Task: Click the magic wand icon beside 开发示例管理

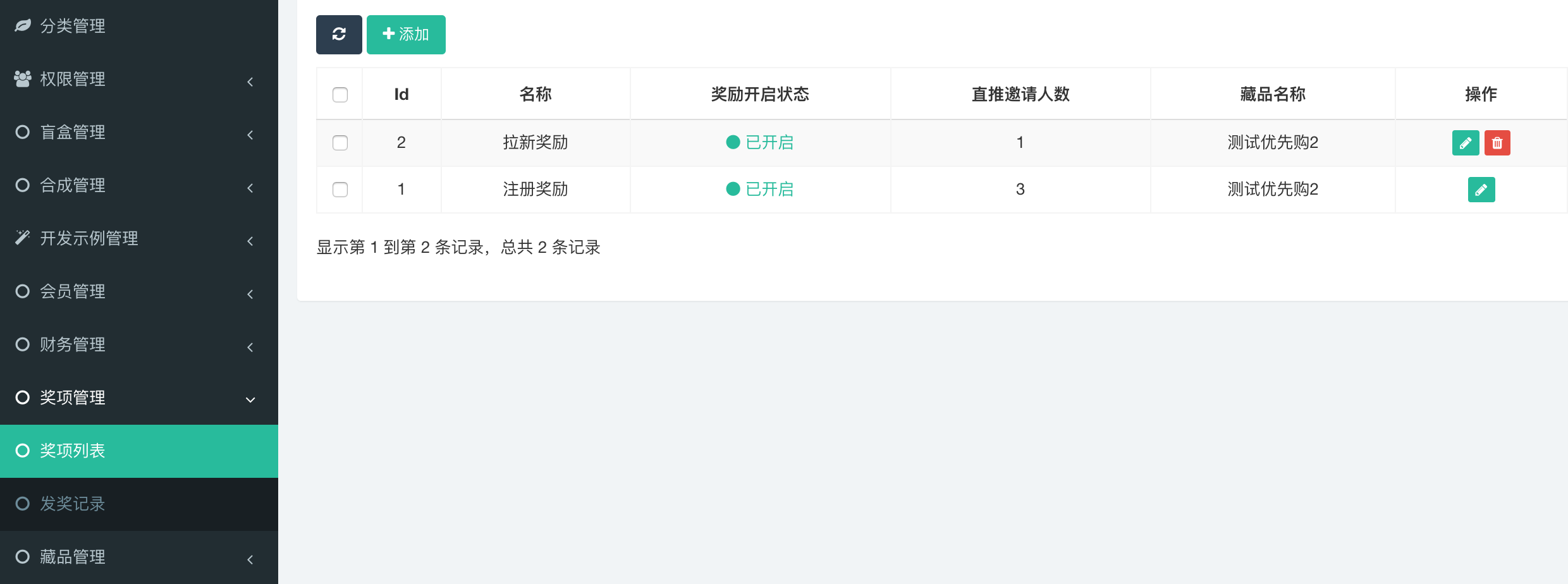Action: click(23, 238)
